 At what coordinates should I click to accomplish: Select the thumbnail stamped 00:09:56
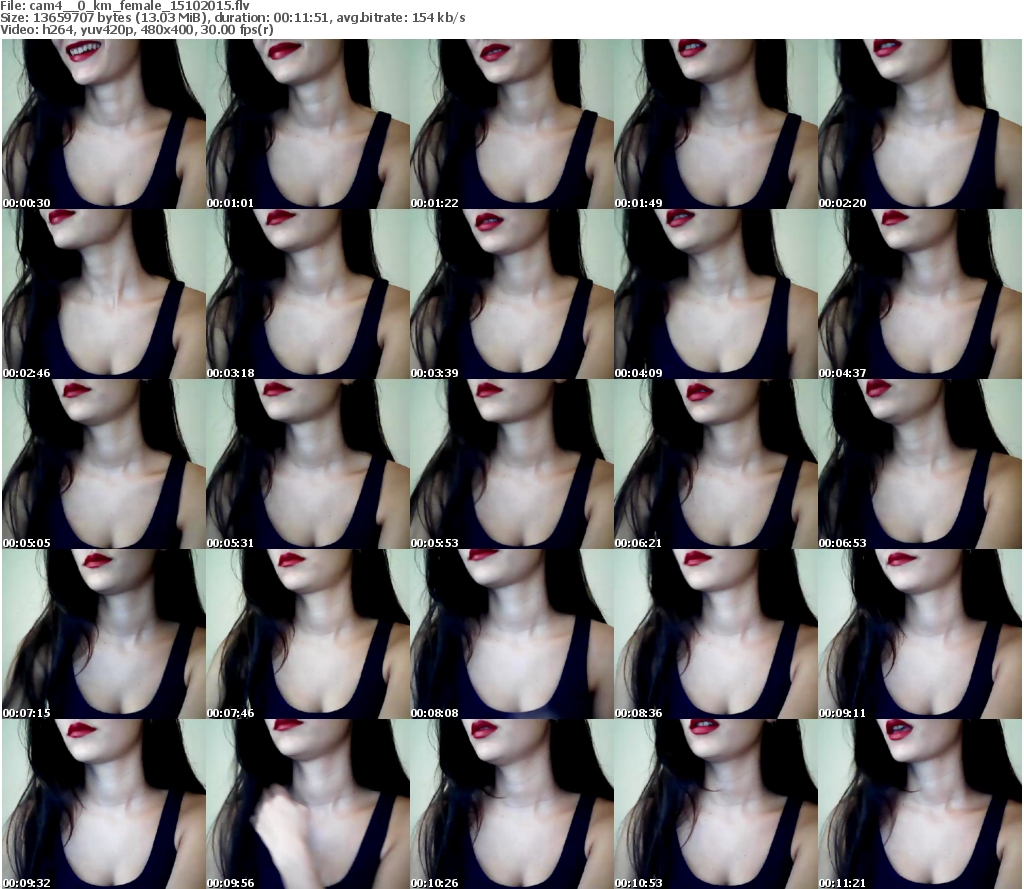click(308, 804)
